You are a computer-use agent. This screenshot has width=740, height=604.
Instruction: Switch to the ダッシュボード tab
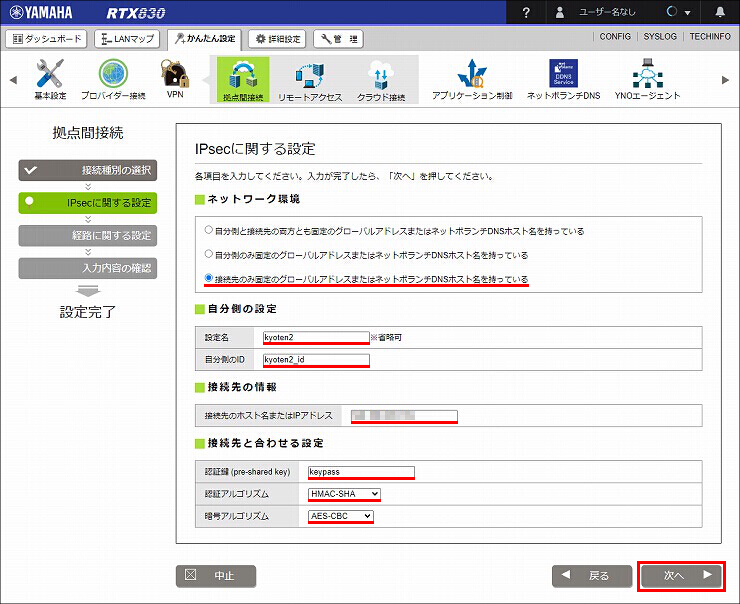[x=46, y=39]
